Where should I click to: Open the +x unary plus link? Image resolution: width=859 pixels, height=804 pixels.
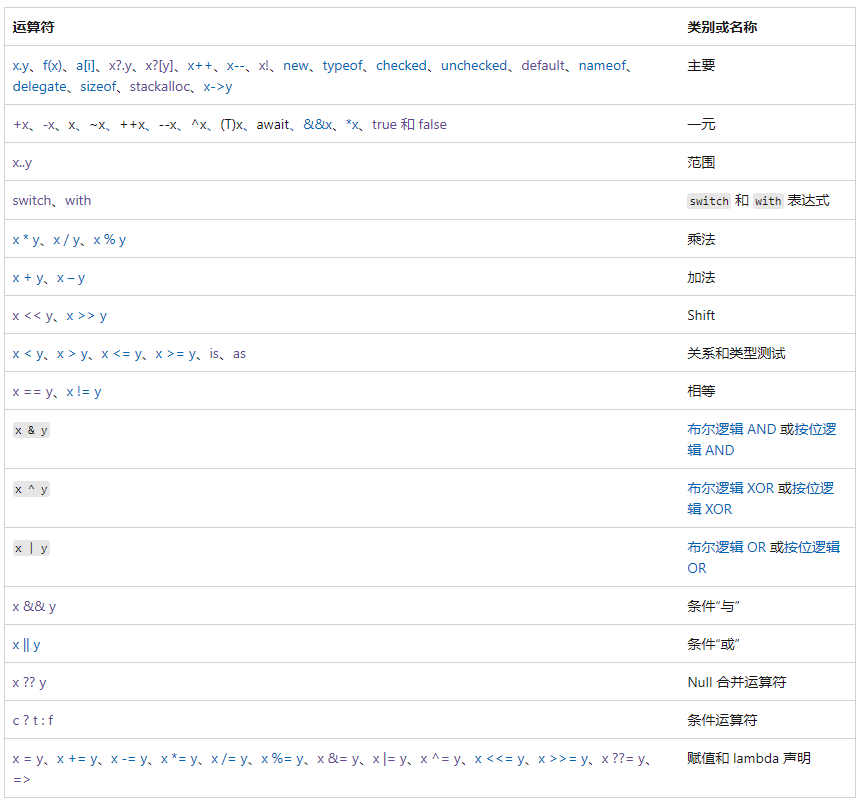(x=21, y=125)
